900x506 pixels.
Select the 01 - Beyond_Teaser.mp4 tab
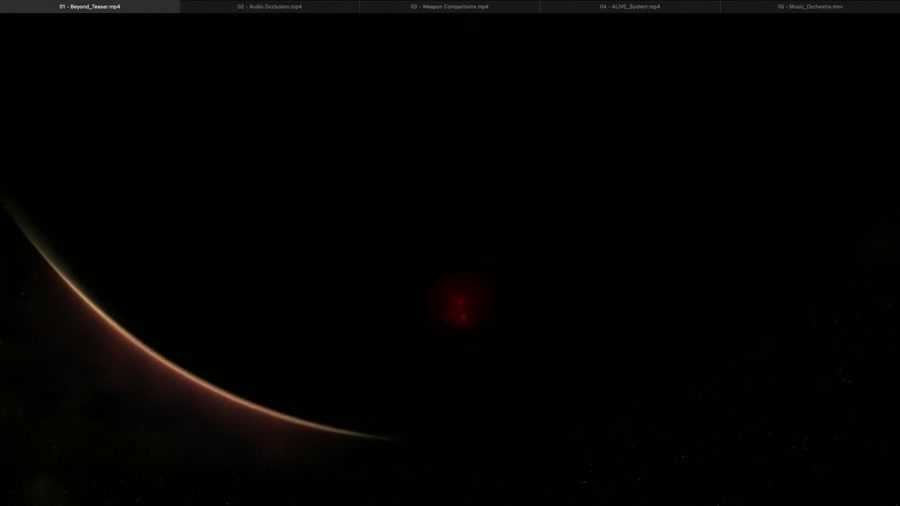tap(90, 6)
